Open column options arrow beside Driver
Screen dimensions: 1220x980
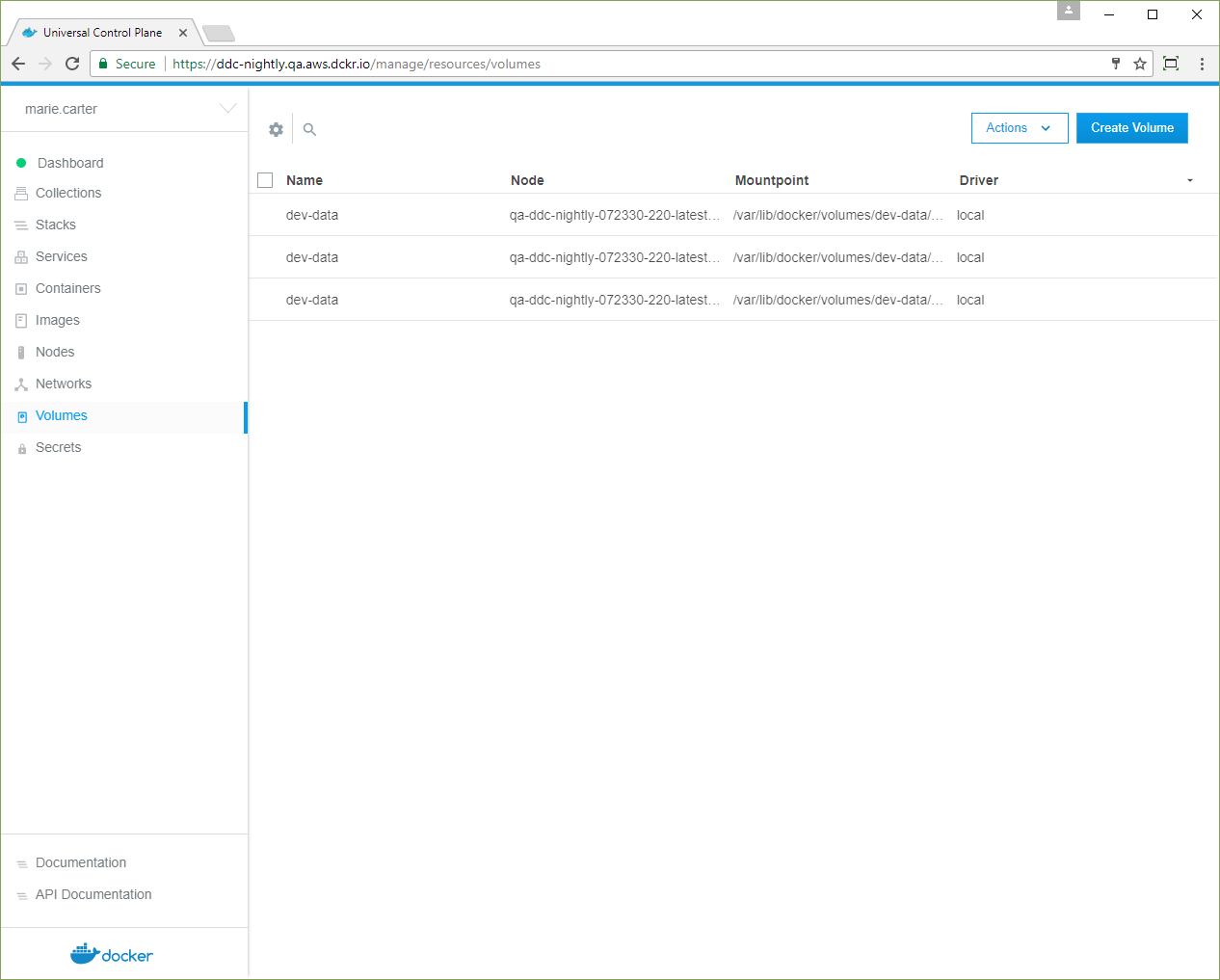pyautogui.click(x=1190, y=180)
